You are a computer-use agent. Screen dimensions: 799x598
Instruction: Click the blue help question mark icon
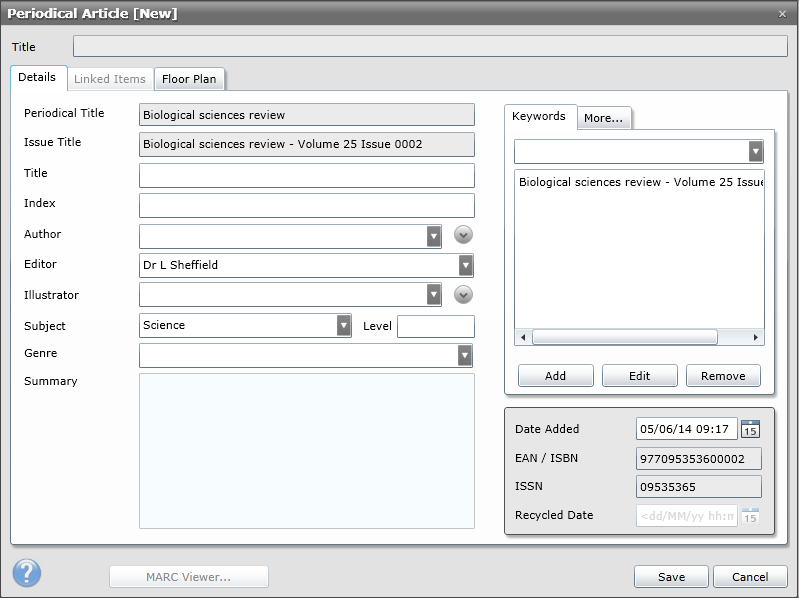pos(27,573)
